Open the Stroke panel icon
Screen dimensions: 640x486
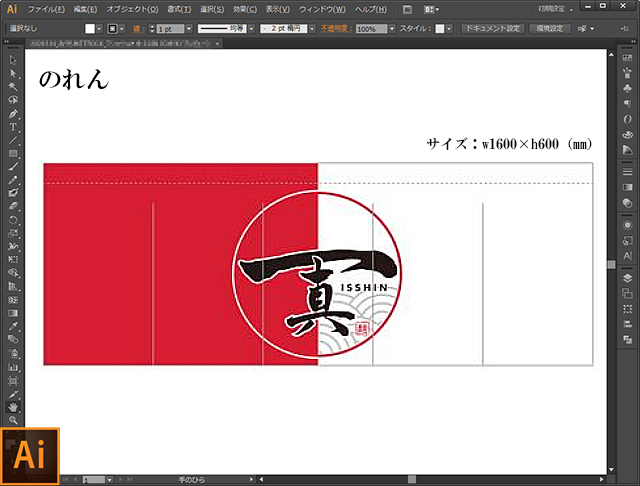(x=627, y=172)
